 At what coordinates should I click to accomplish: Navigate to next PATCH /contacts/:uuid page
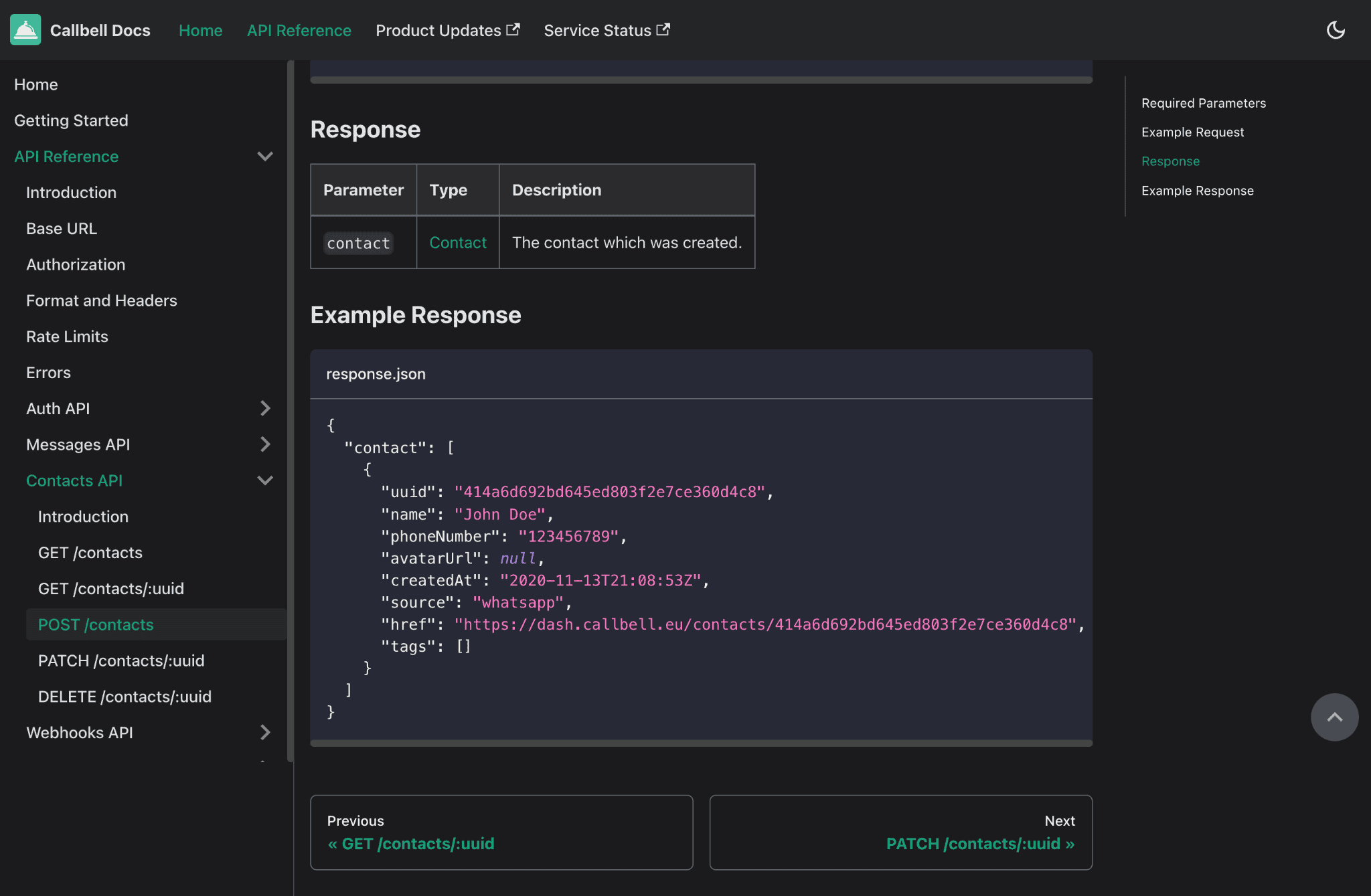tap(981, 843)
